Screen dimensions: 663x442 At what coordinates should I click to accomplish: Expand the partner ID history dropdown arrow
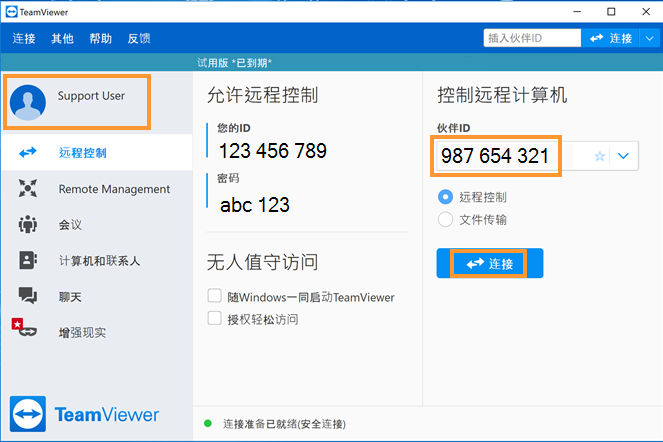pos(623,156)
